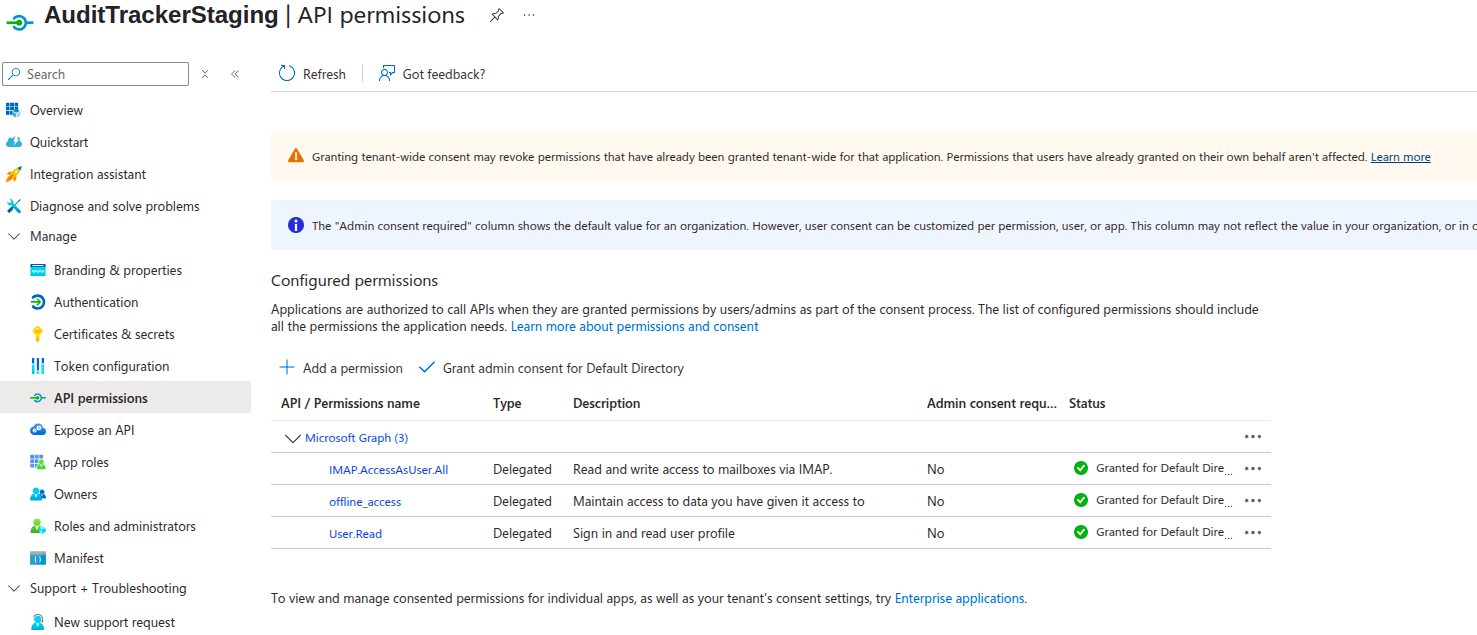Click the Owners people icon
This screenshot has width=1477, height=635.
tap(38, 494)
